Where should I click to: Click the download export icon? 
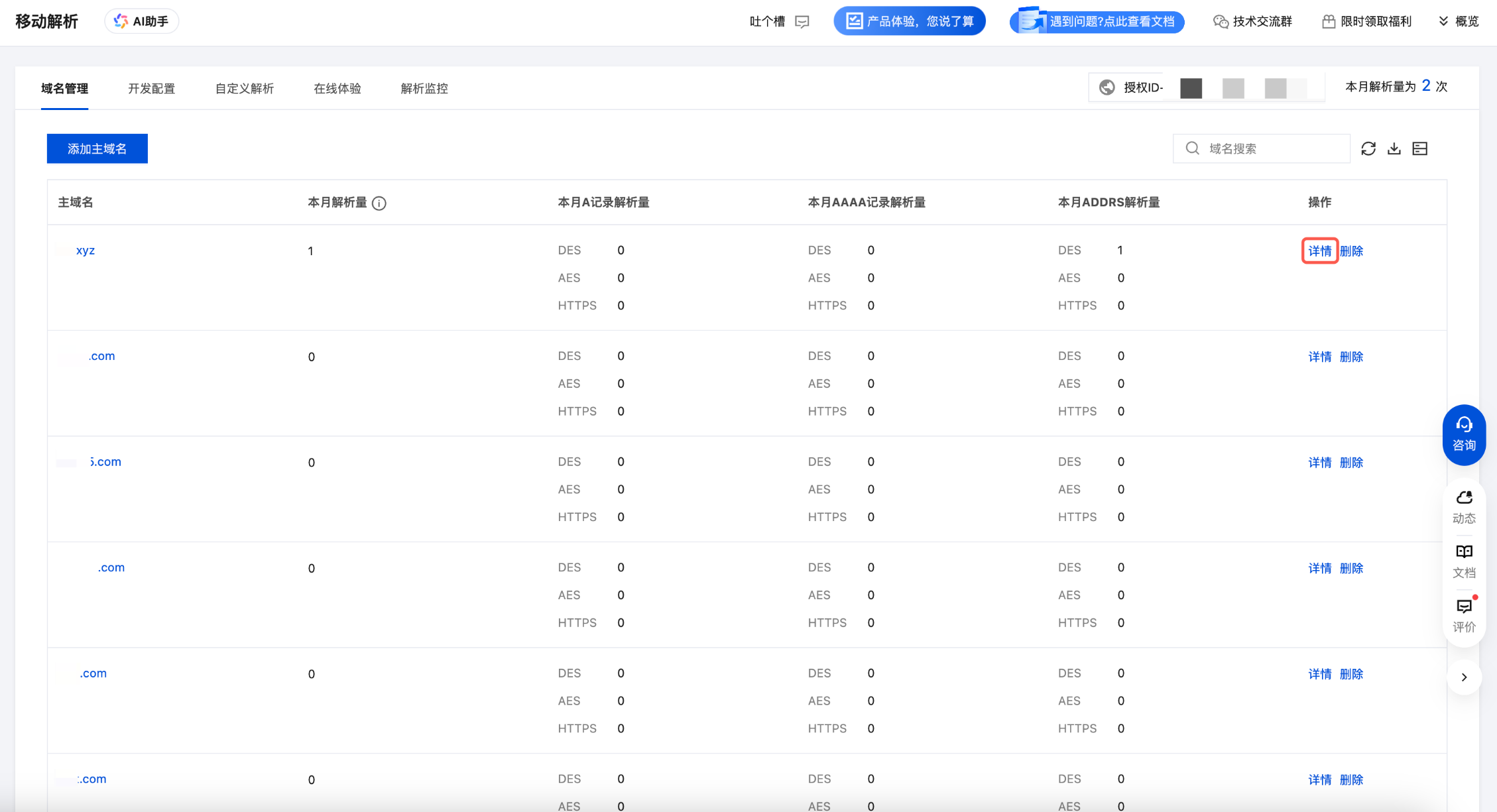coord(1394,148)
